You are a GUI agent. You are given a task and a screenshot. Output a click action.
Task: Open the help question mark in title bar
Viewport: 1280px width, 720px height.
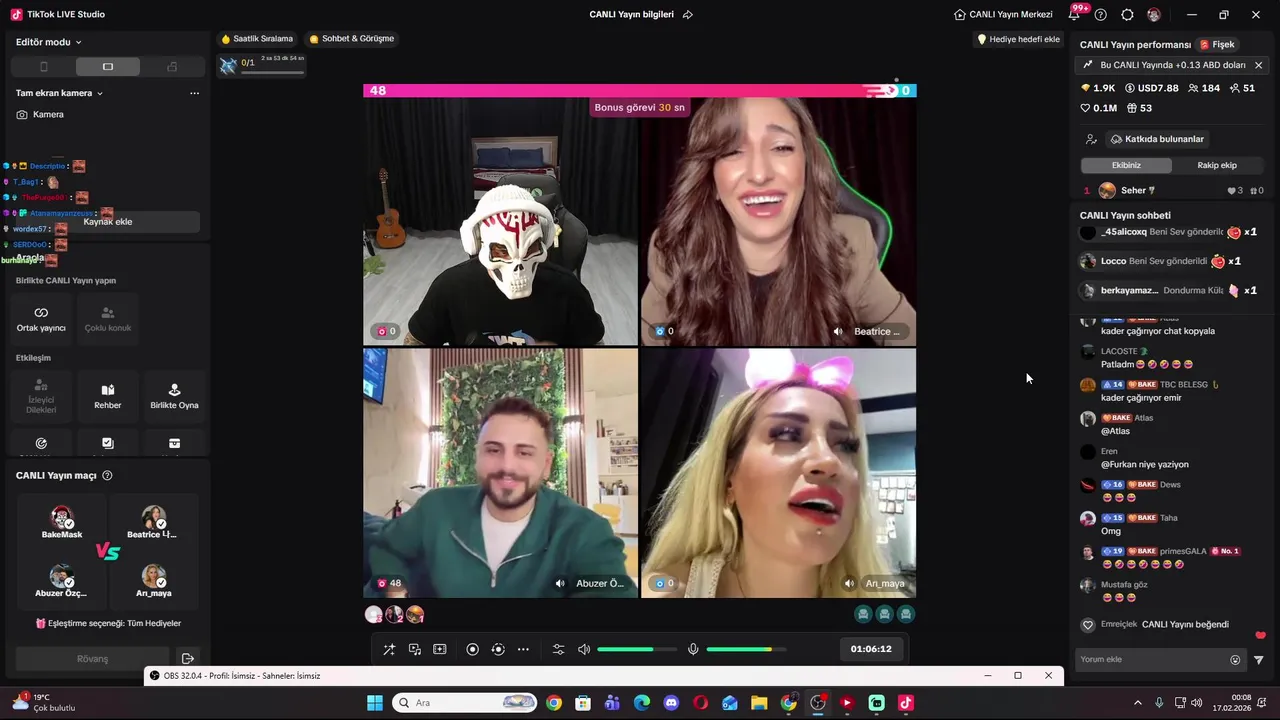pos(1101,15)
